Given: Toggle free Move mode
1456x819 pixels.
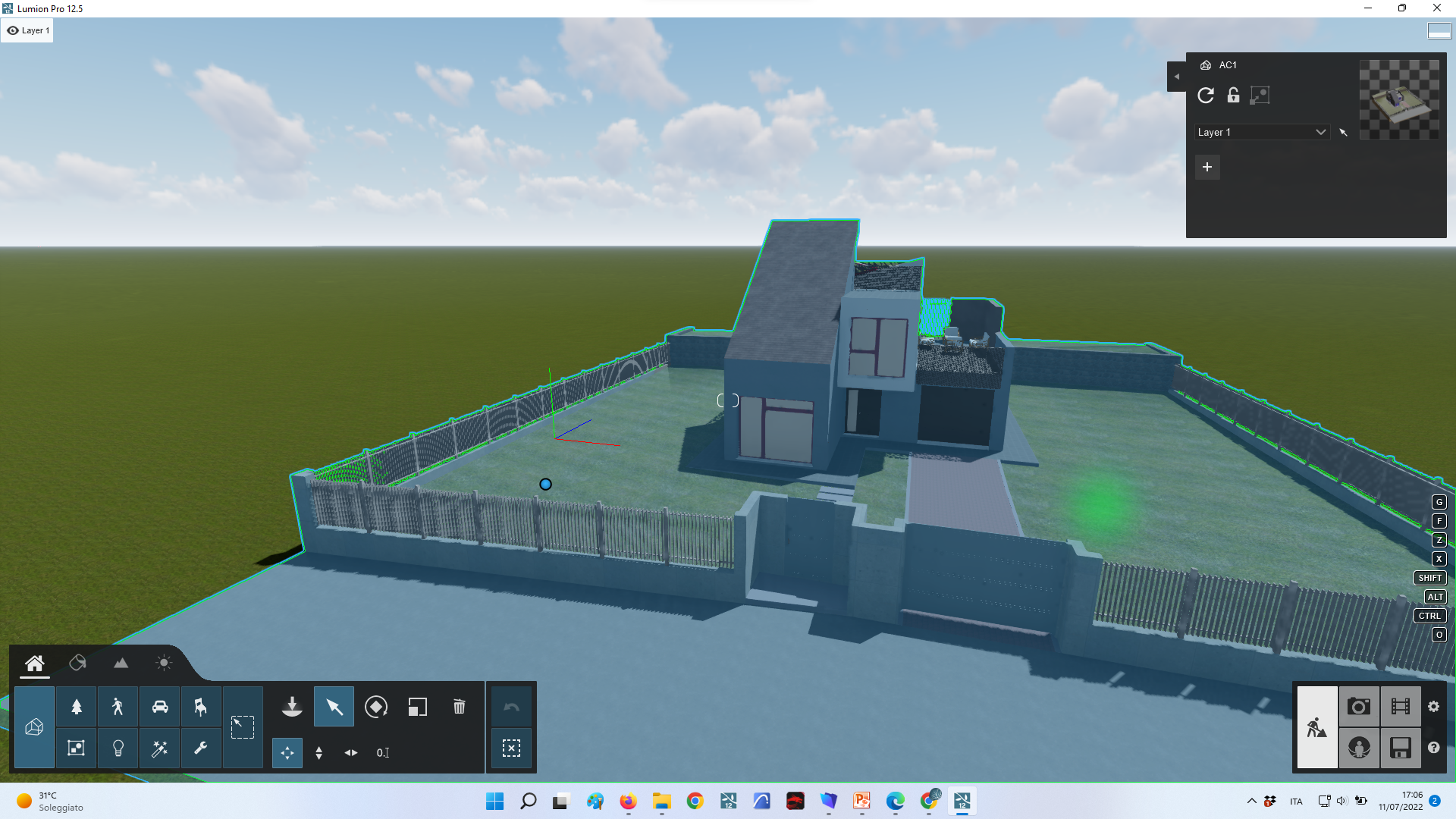Looking at the screenshot, I should pyautogui.click(x=287, y=753).
